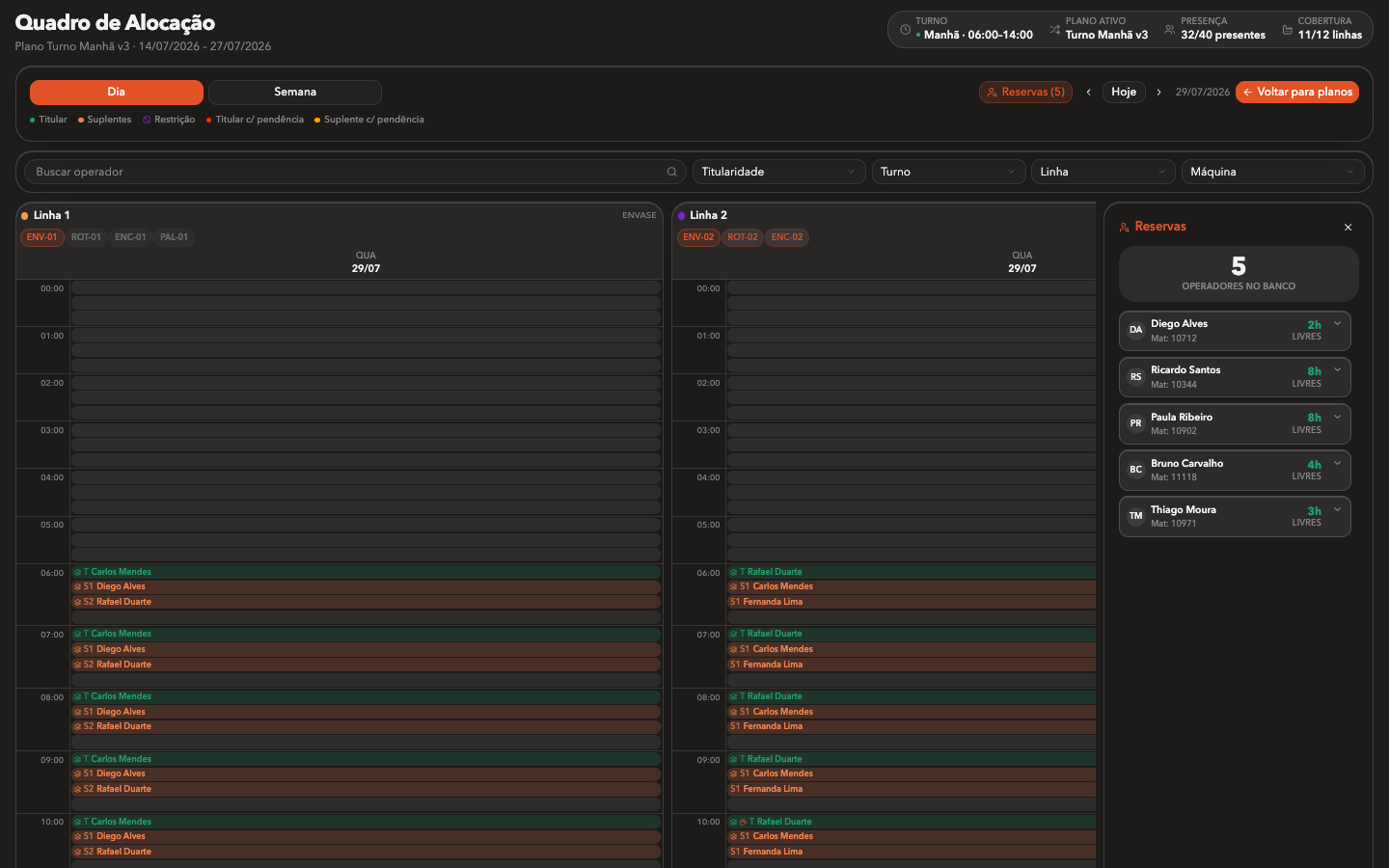Select machine ENC-01 chip
1389x868 pixels.
click(x=130, y=237)
